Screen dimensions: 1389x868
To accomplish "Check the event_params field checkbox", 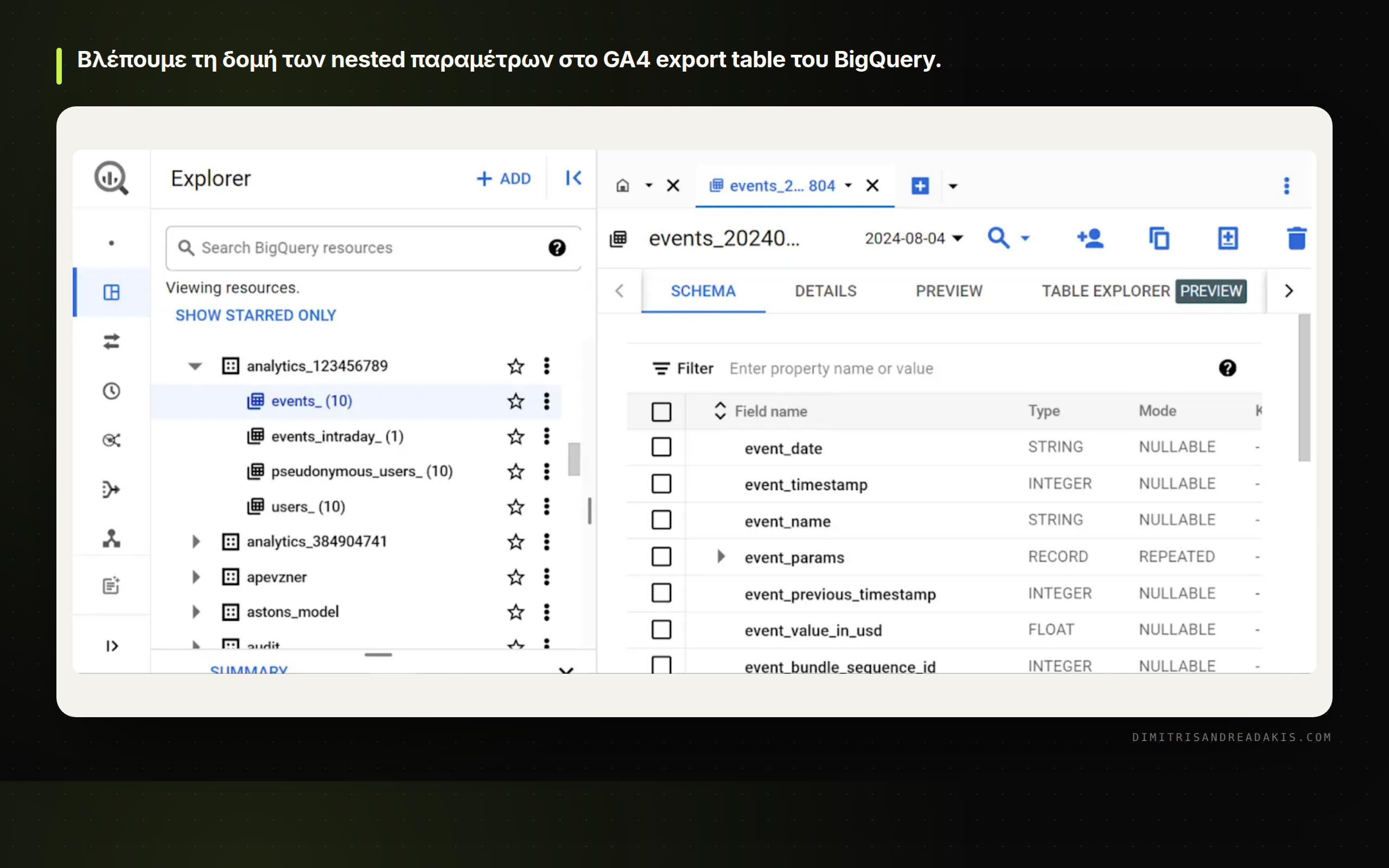I will [661, 557].
